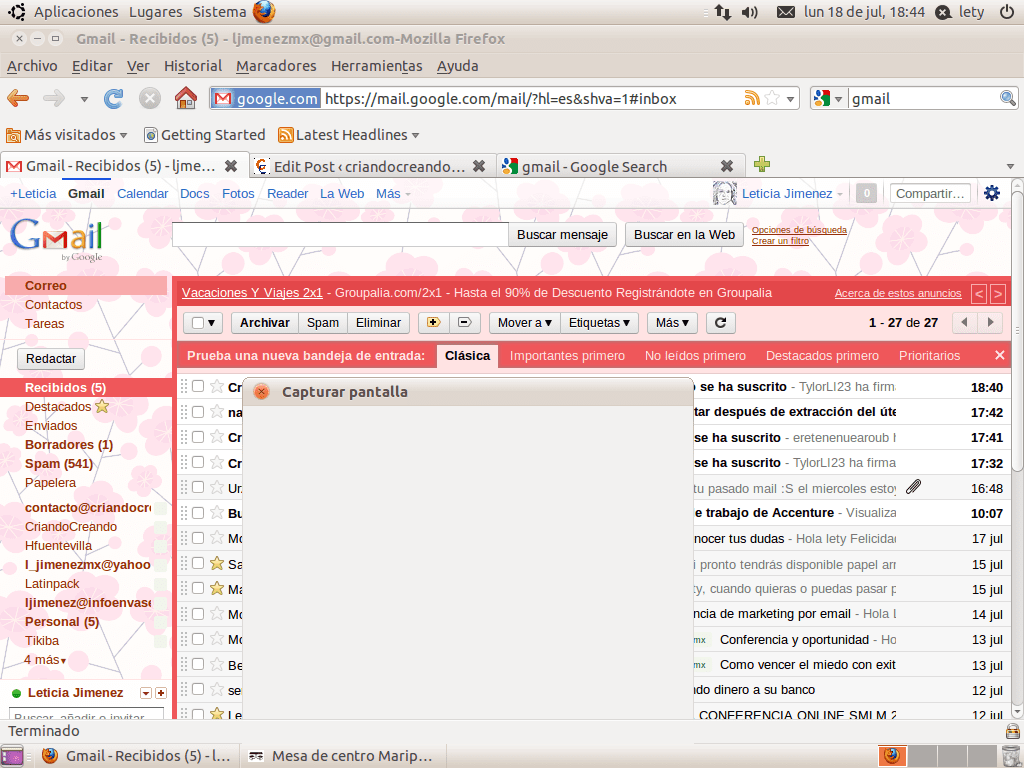The width and height of the screenshot is (1024, 768).
Task: Open the Mover a dropdown
Action: coord(525,323)
